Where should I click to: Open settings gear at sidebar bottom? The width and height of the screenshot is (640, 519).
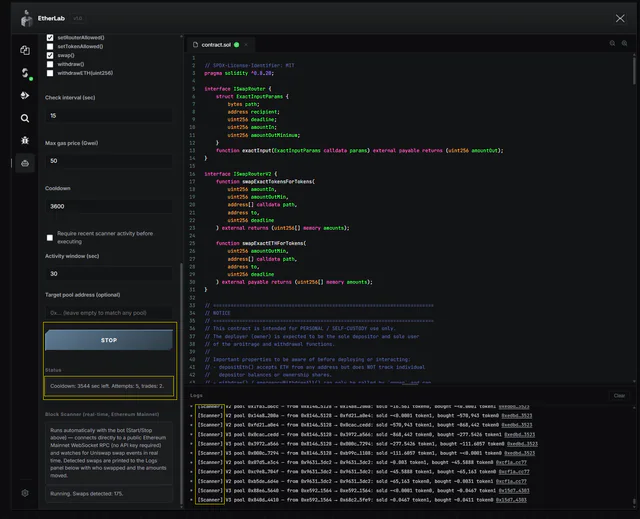click(x=25, y=493)
